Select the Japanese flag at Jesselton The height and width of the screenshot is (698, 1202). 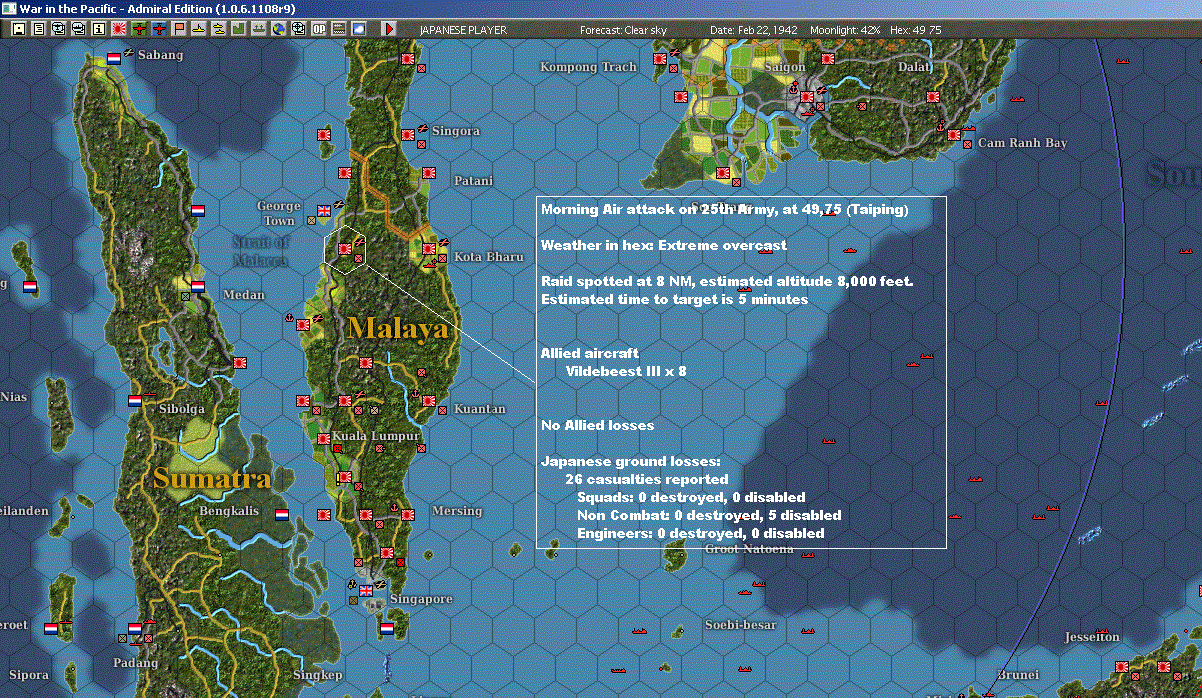(x=1122, y=665)
